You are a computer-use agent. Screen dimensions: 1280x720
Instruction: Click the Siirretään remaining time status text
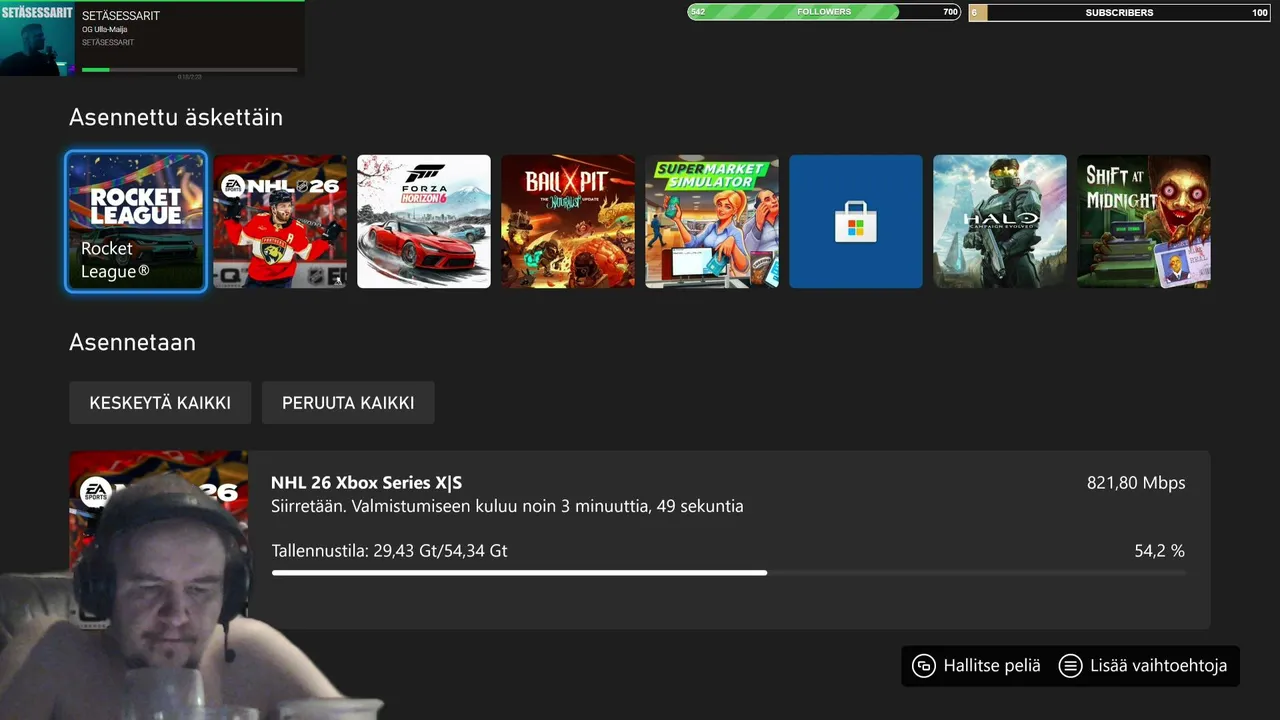coord(507,506)
